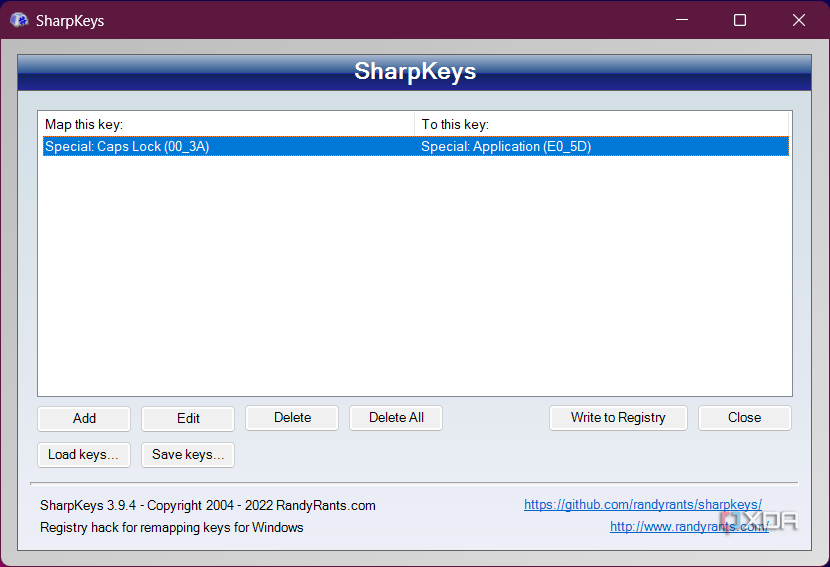The height and width of the screenshot is (567, 830).
Task: Maximize the SharpKeys window
Action: pos(740,20)
